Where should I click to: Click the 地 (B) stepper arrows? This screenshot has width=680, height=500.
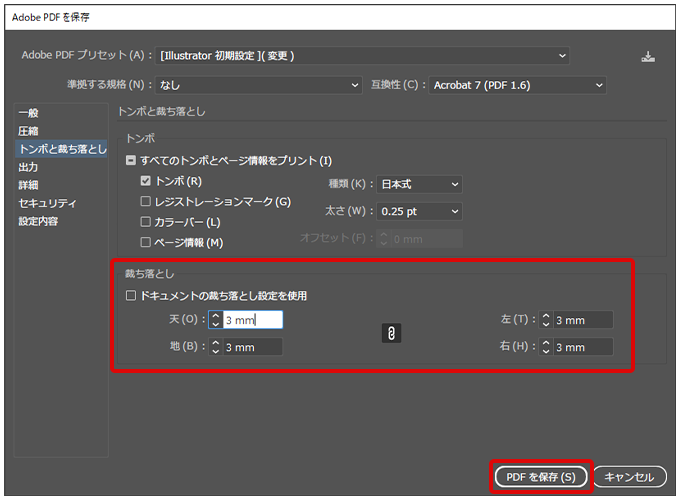216,347
